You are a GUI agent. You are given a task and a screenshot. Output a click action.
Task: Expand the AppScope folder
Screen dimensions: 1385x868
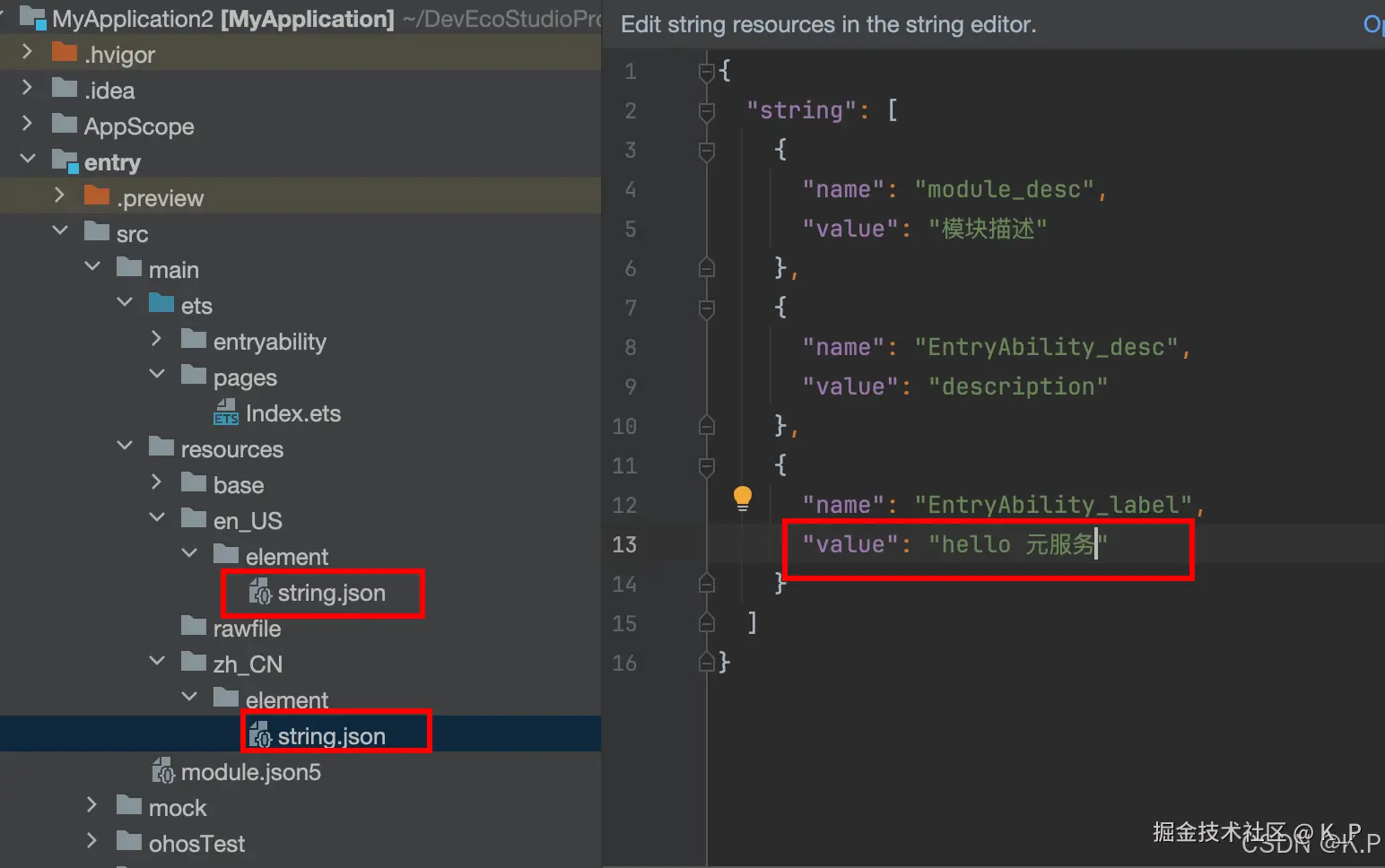click(27, 124)
